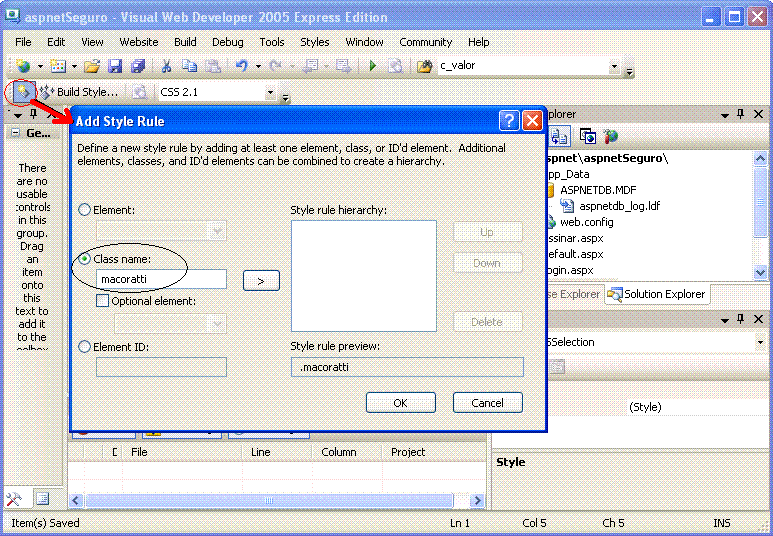Open the Add New Item dropdown arrow
Screen dimensions: 773x536
(74, 66)
